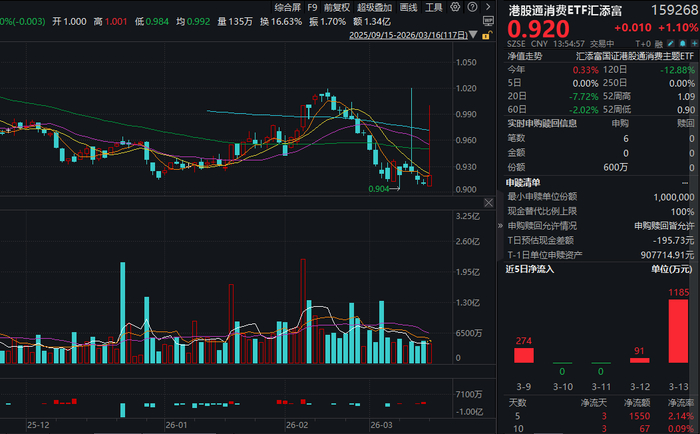The image size is (700, 434).
Task: Open the 工具 tools menu
Action: [433, 8]
